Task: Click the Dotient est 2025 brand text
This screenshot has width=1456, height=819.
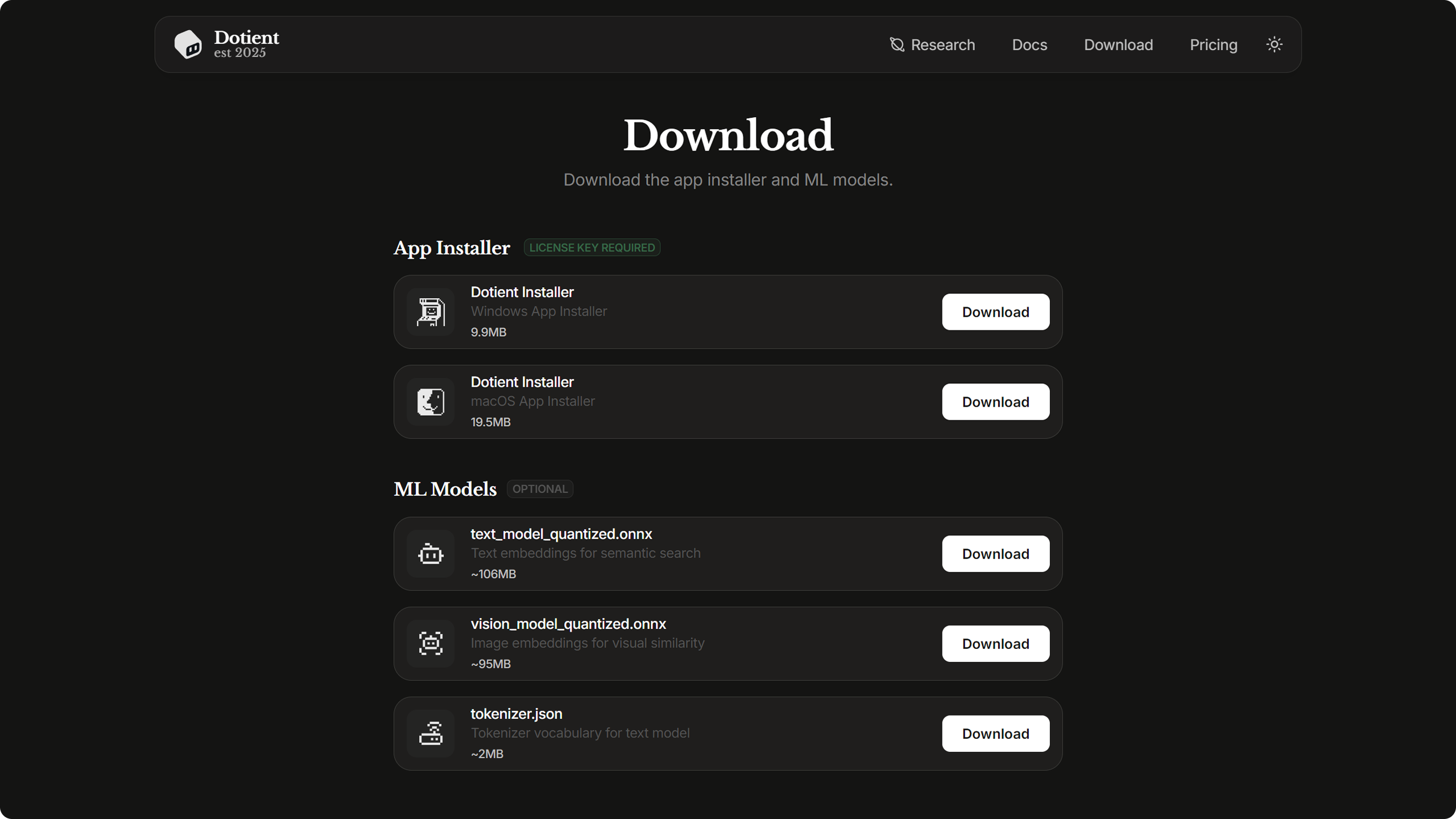Action: [x=246, y=44]
